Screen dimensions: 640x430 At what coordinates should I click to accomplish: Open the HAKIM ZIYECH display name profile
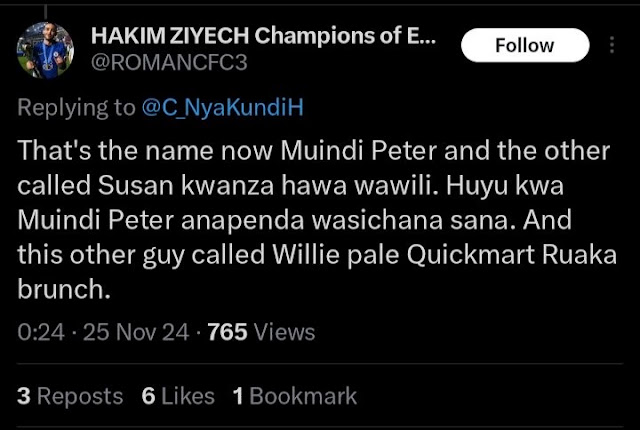coord(264,36)
